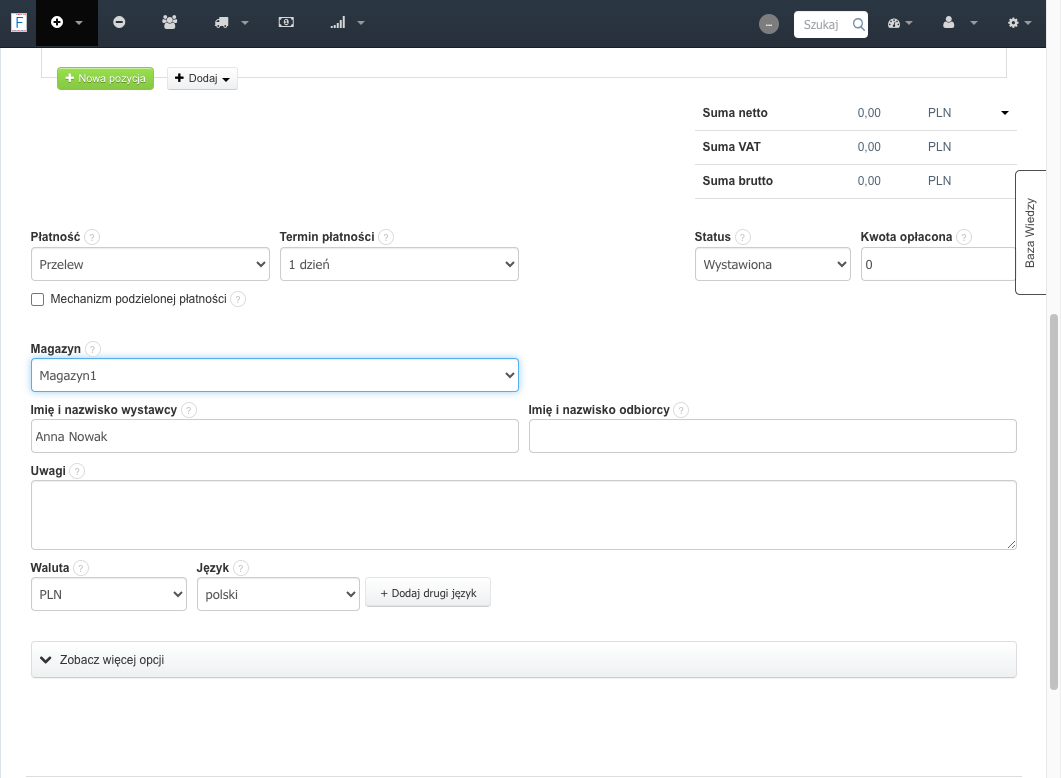Open the clients group icon
Image resolution: width=1061 pixels, height=778 pixels.
point(170,22)
